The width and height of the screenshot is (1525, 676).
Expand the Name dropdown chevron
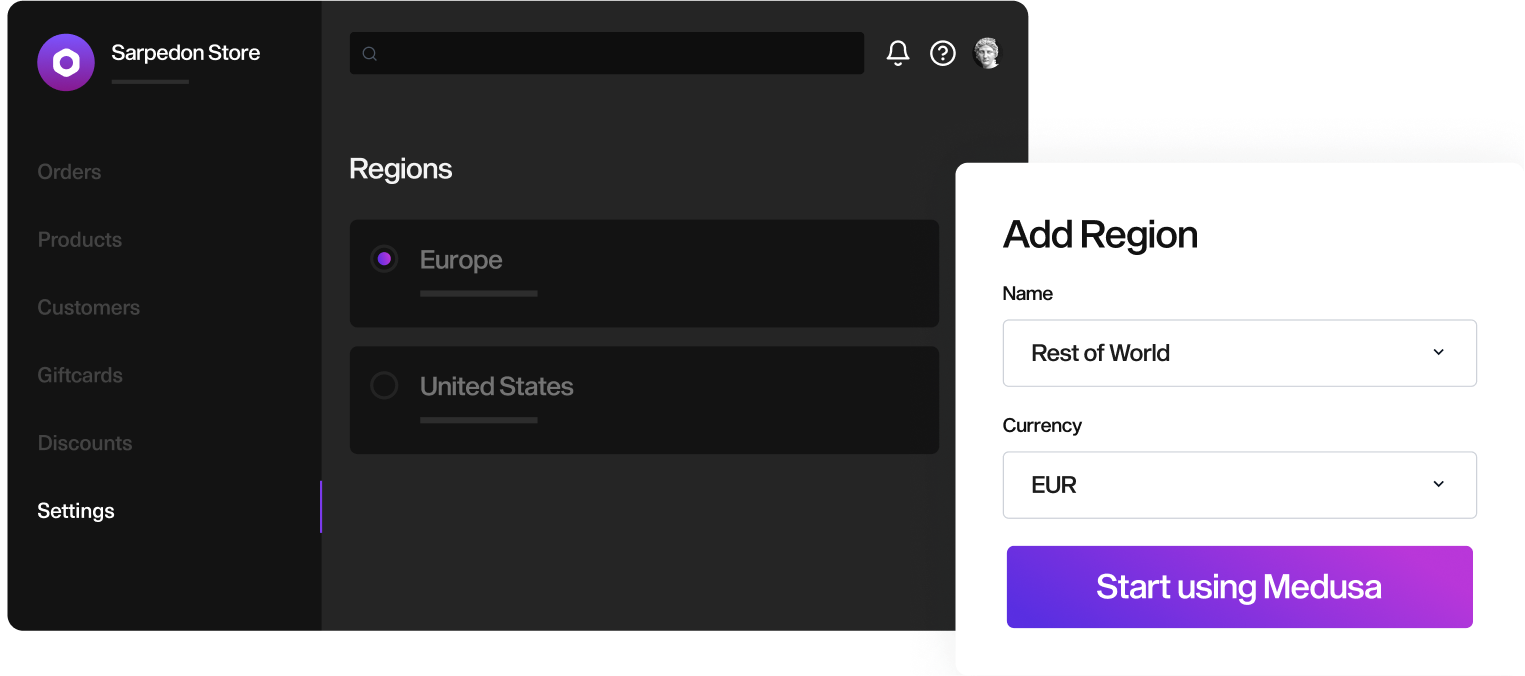click(x=1439, y=352)
